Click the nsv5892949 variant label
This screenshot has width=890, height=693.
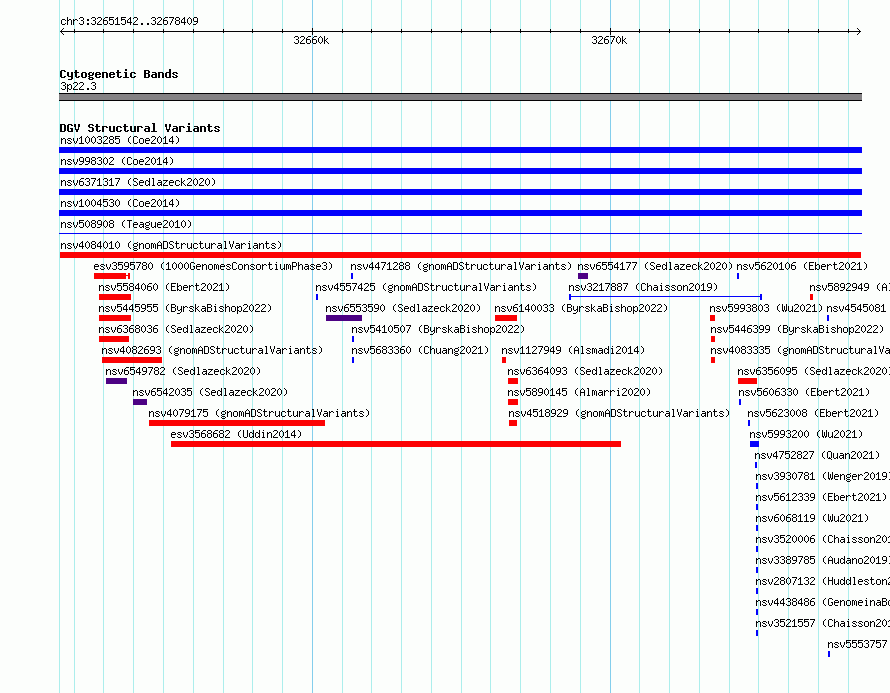click(x=849, y=287)
